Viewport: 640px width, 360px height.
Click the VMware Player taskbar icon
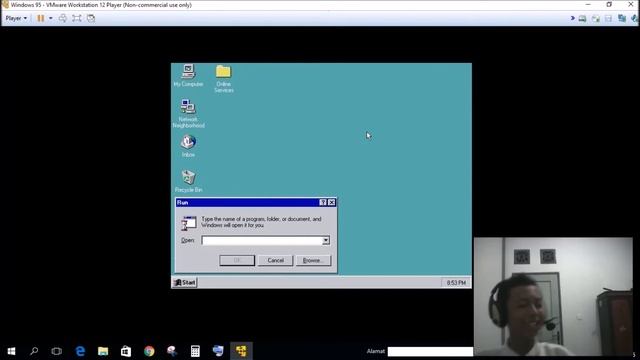(x=241, y=351)
